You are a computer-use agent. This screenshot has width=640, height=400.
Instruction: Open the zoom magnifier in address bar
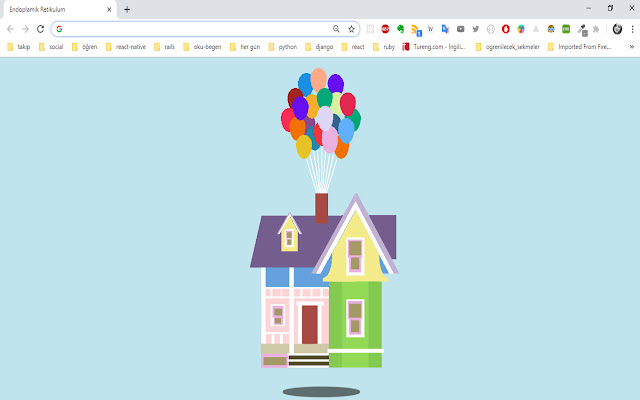point(336,29)
